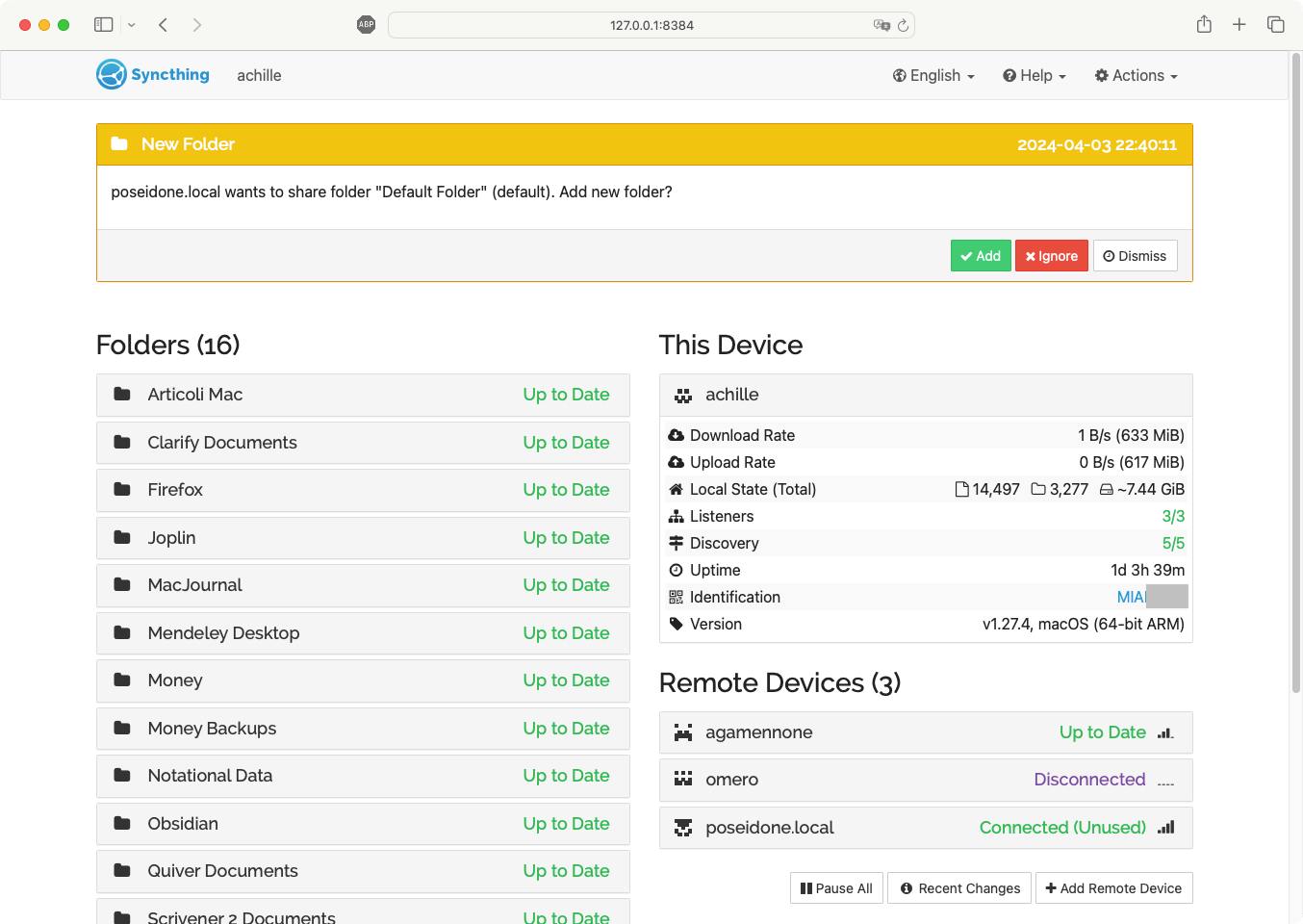The width and height of the screenshot is (1303, 924).
Task: Click the translate icon in address bar
Action: click(881, 26)
